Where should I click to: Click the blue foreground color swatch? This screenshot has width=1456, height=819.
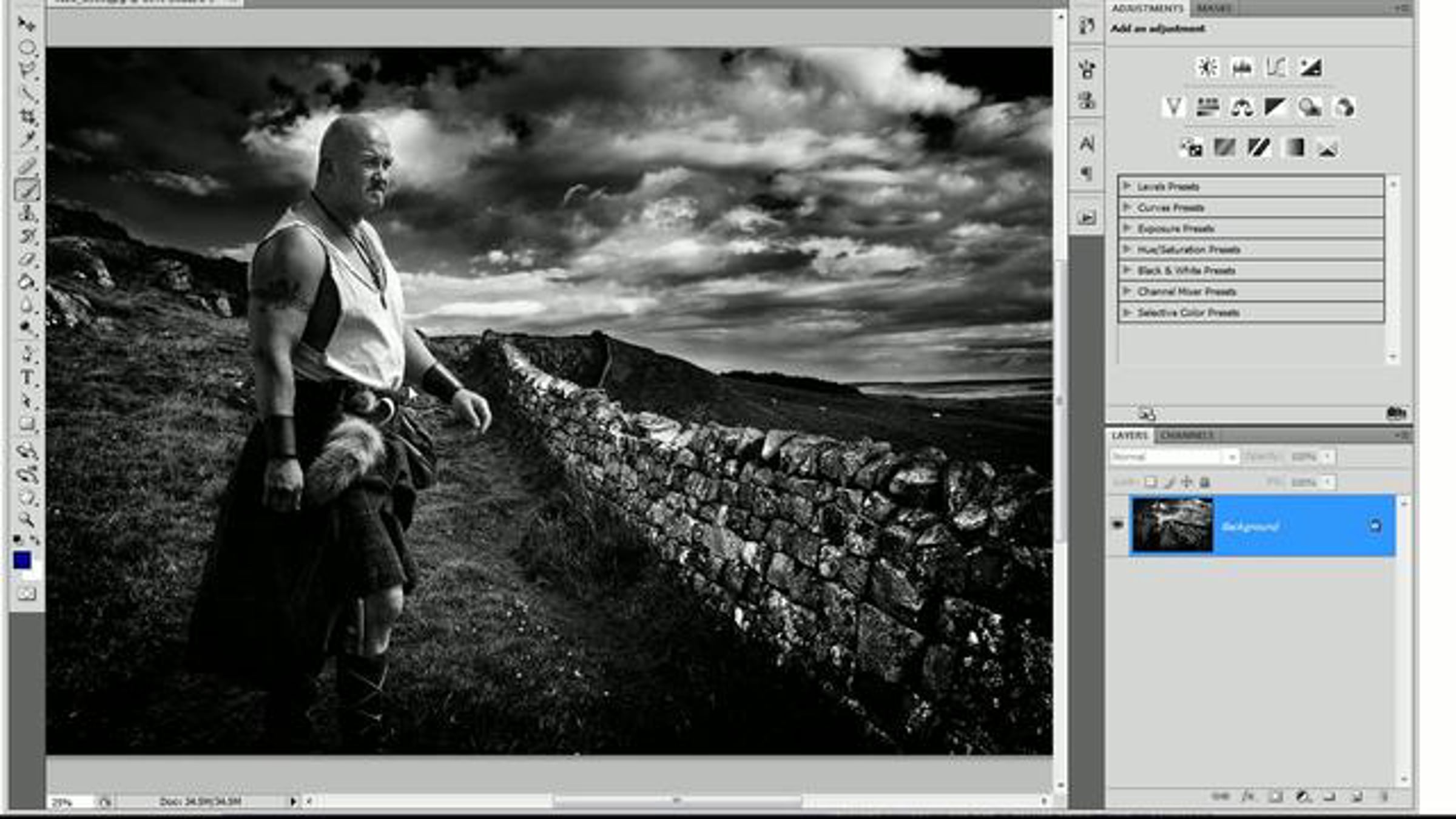tap(22, 559)
